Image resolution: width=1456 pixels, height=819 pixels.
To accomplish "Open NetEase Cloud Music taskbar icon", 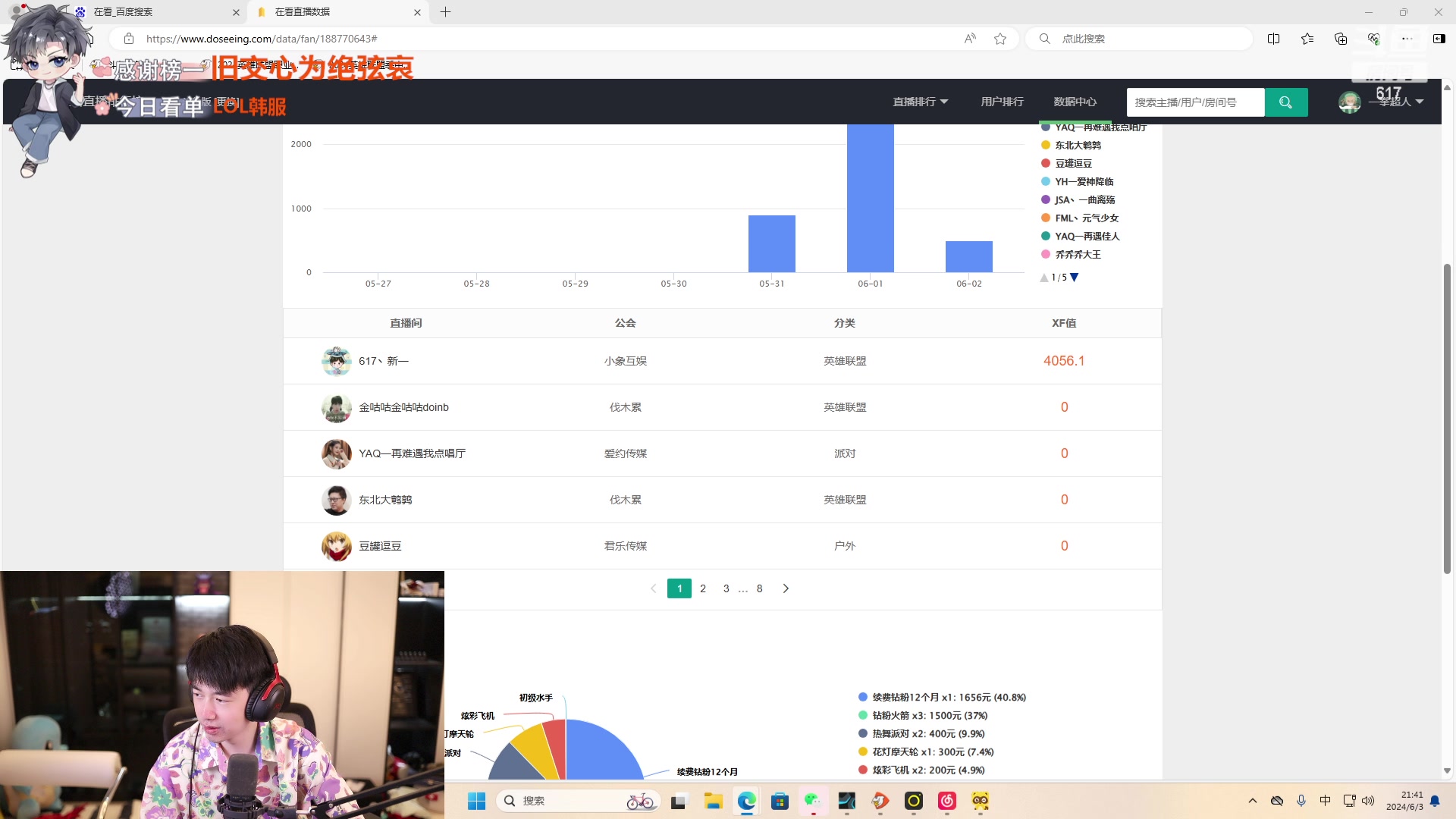I will tap(947, 801).
